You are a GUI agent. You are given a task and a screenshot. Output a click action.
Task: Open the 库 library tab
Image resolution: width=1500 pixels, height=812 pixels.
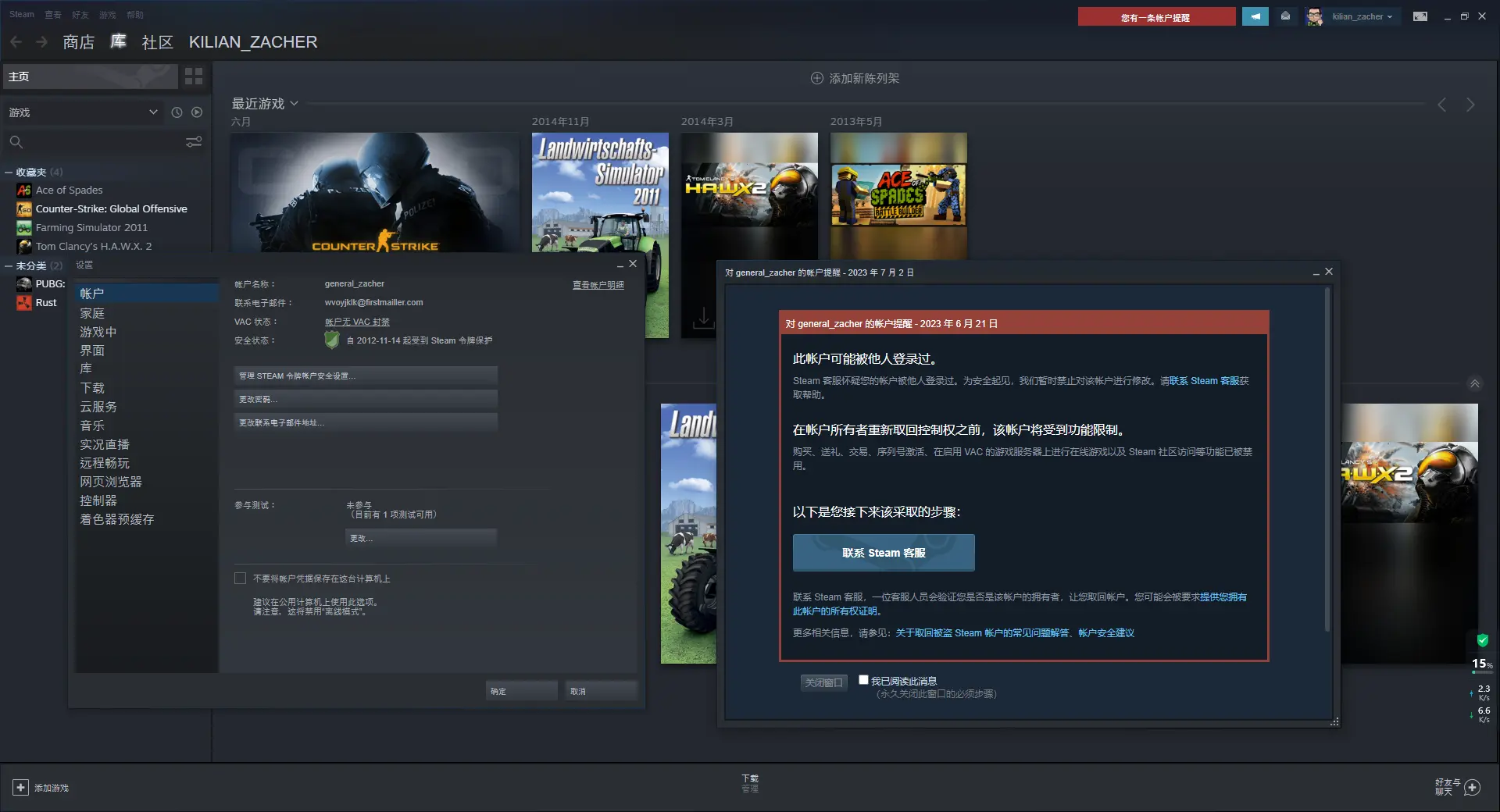click(118, 41)
